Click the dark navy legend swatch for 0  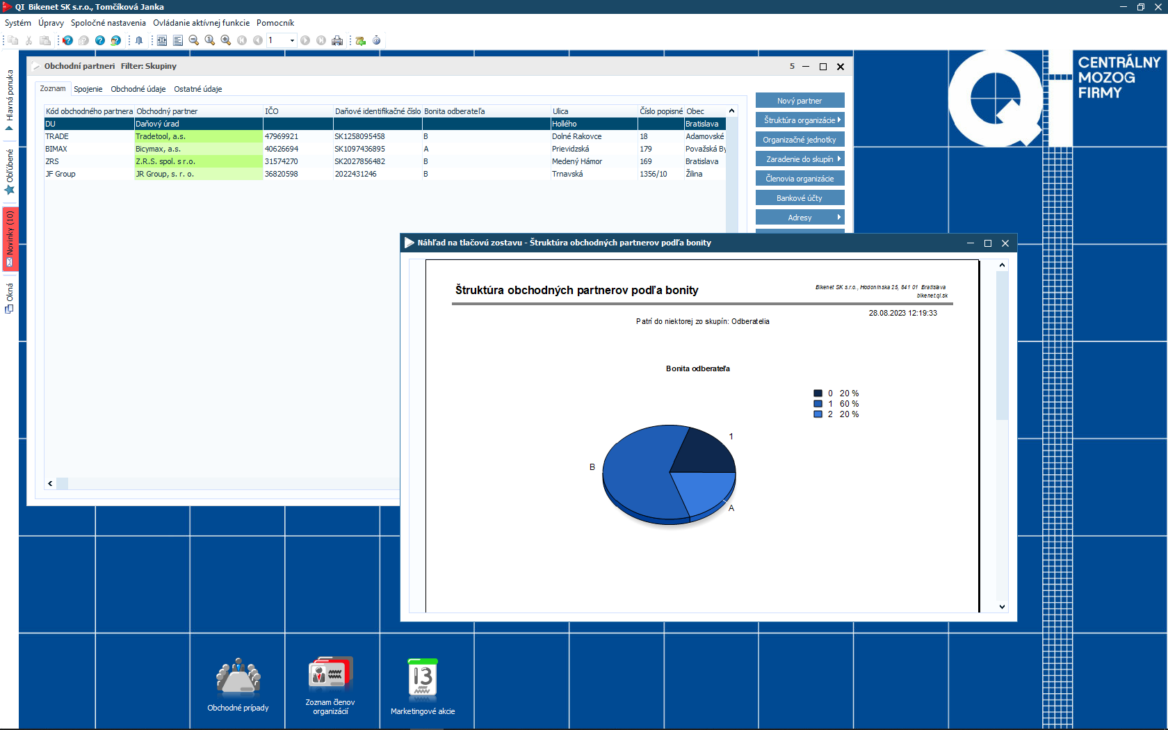[x=818, y=394]
